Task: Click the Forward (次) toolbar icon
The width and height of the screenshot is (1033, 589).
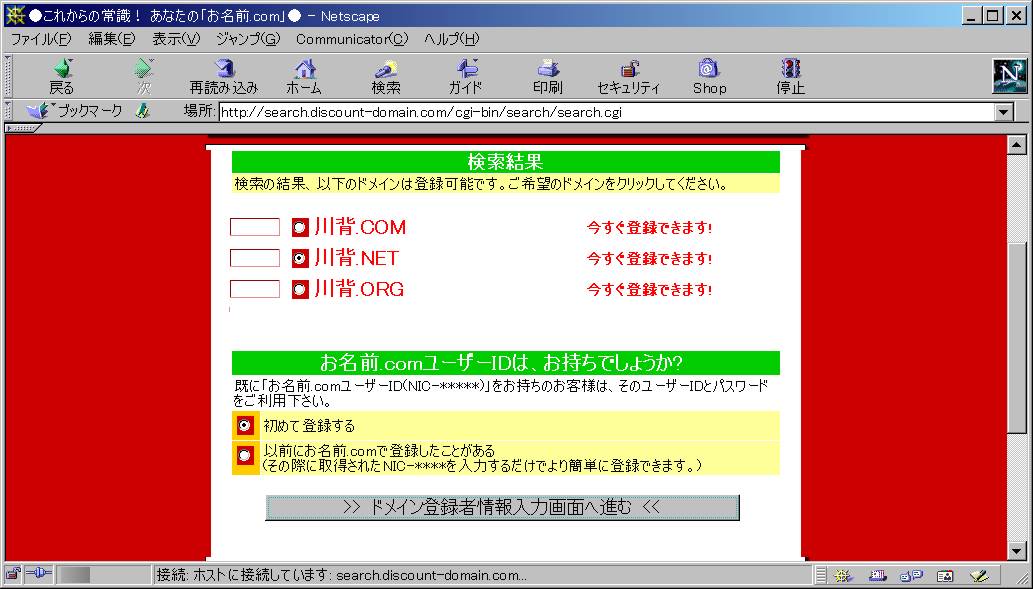Action: pyautogui.click(x=144, y=76)
